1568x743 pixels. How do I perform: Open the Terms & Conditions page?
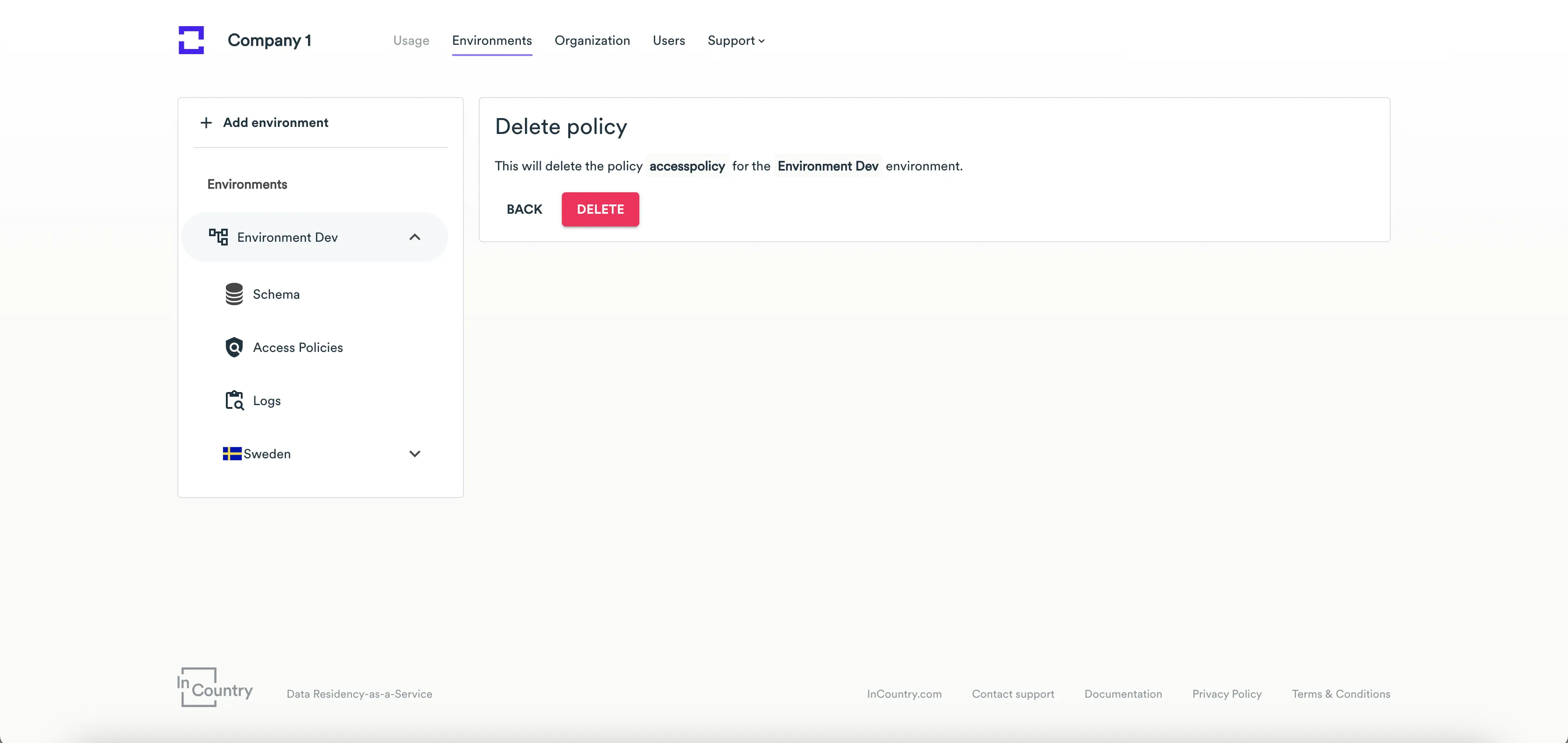pyautogui.click(x=1340, y=693)
